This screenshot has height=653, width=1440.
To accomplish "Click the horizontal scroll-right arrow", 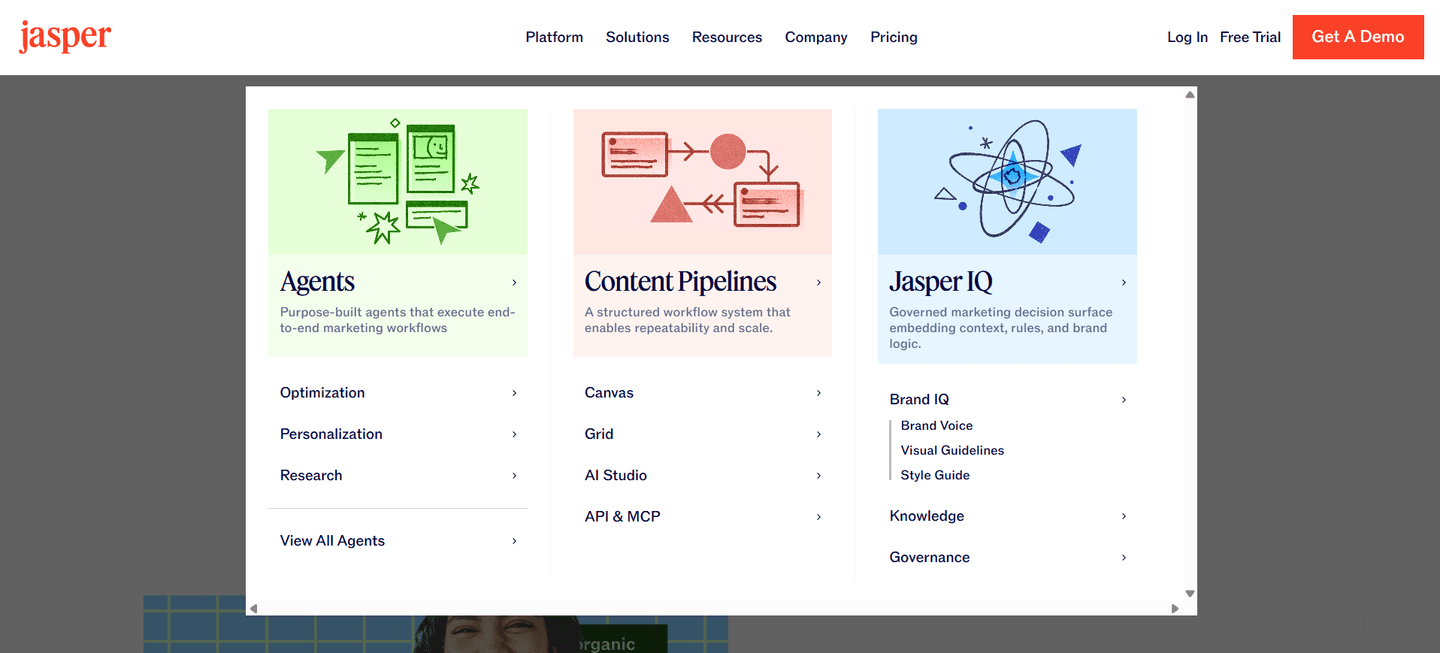I will tap(1174, 608).
